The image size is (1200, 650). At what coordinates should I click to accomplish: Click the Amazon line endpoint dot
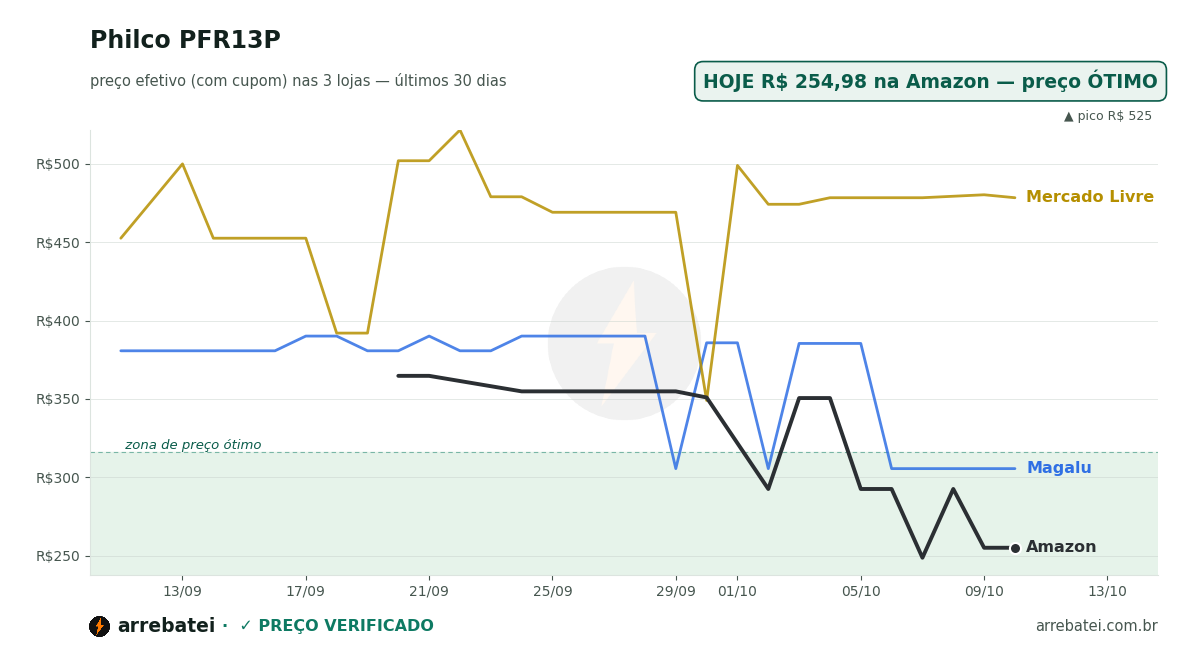1015,548
